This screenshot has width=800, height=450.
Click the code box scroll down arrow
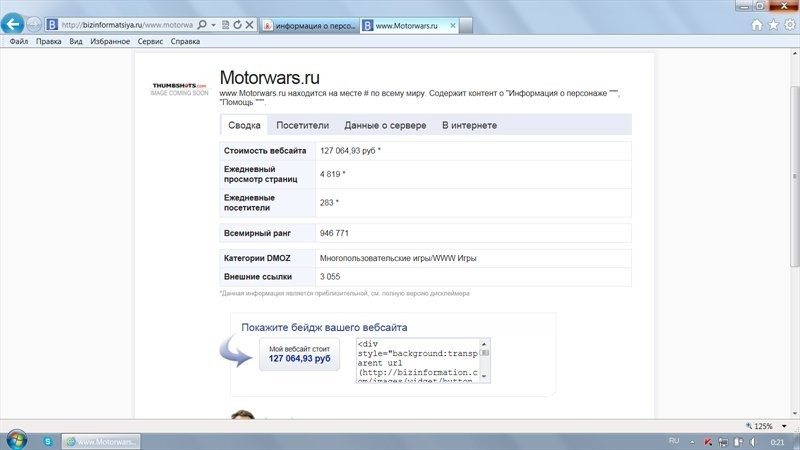click(x=485, y=377)
